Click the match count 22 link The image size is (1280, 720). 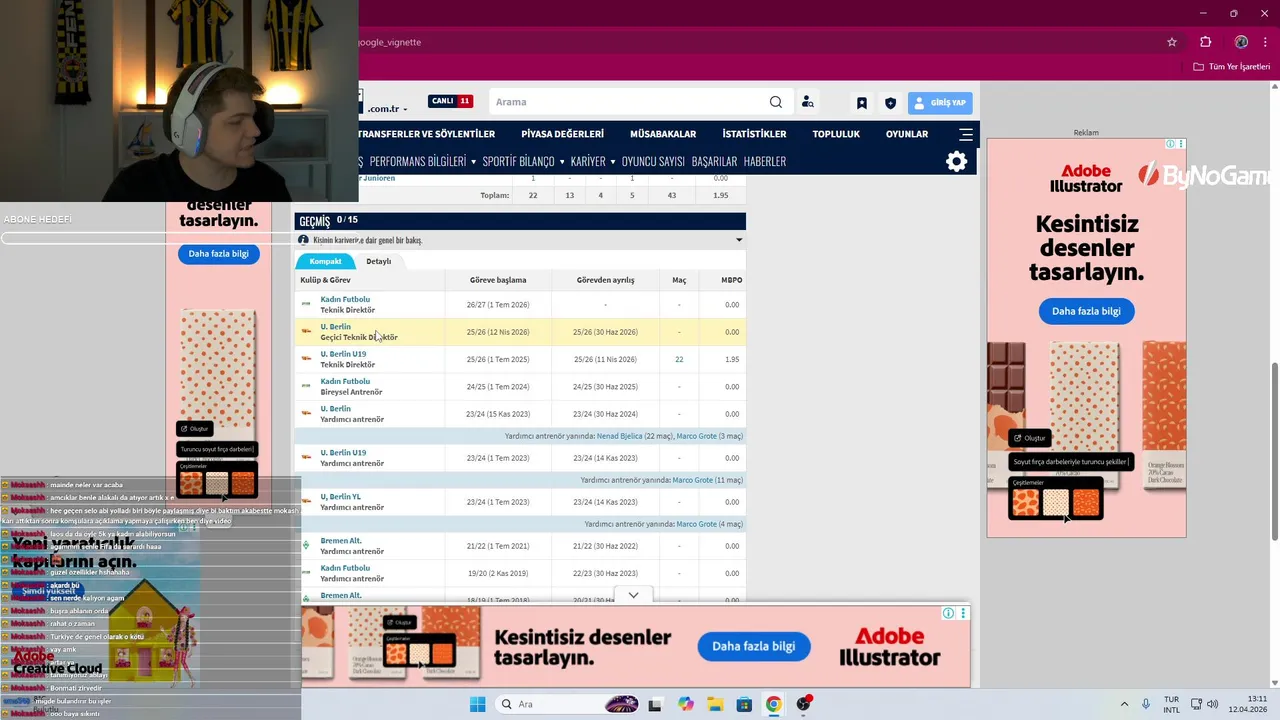coord(679,359)
